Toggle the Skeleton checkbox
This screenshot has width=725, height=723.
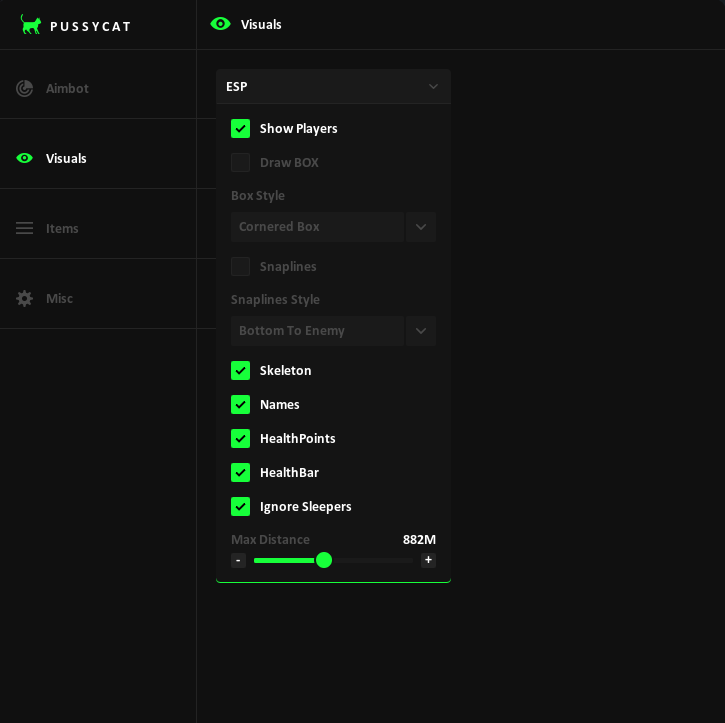pos(240,370)
